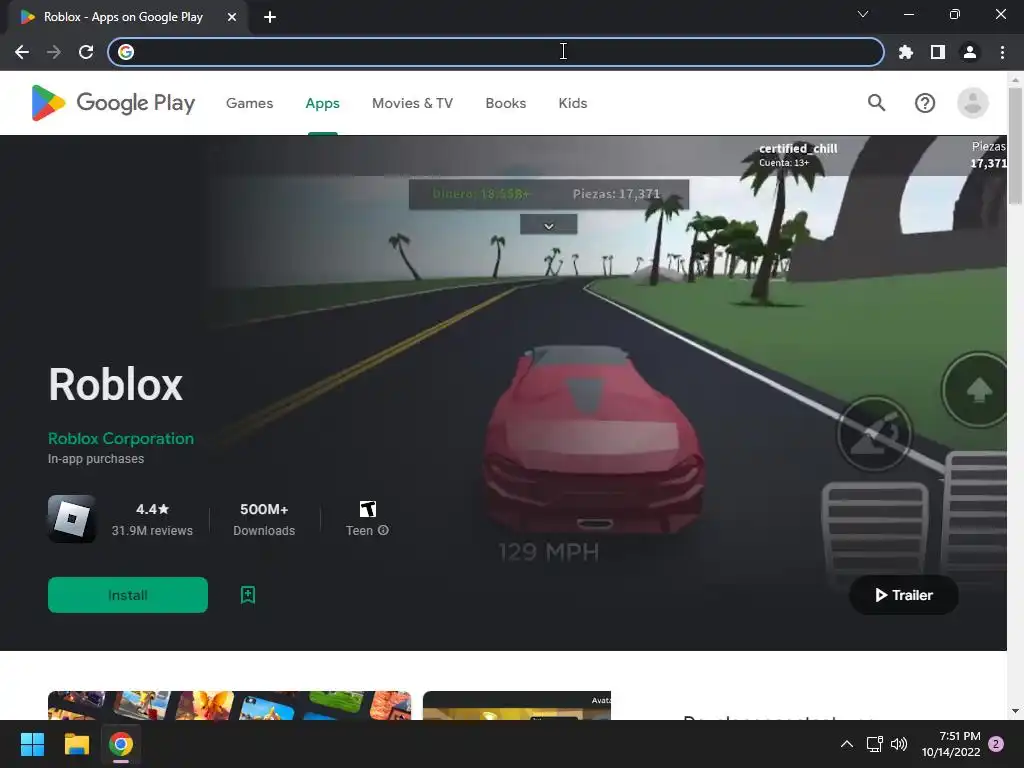The image size is (1024, 768).
Task: Toggle the Chrome side panel
Action: coord(938,52)
